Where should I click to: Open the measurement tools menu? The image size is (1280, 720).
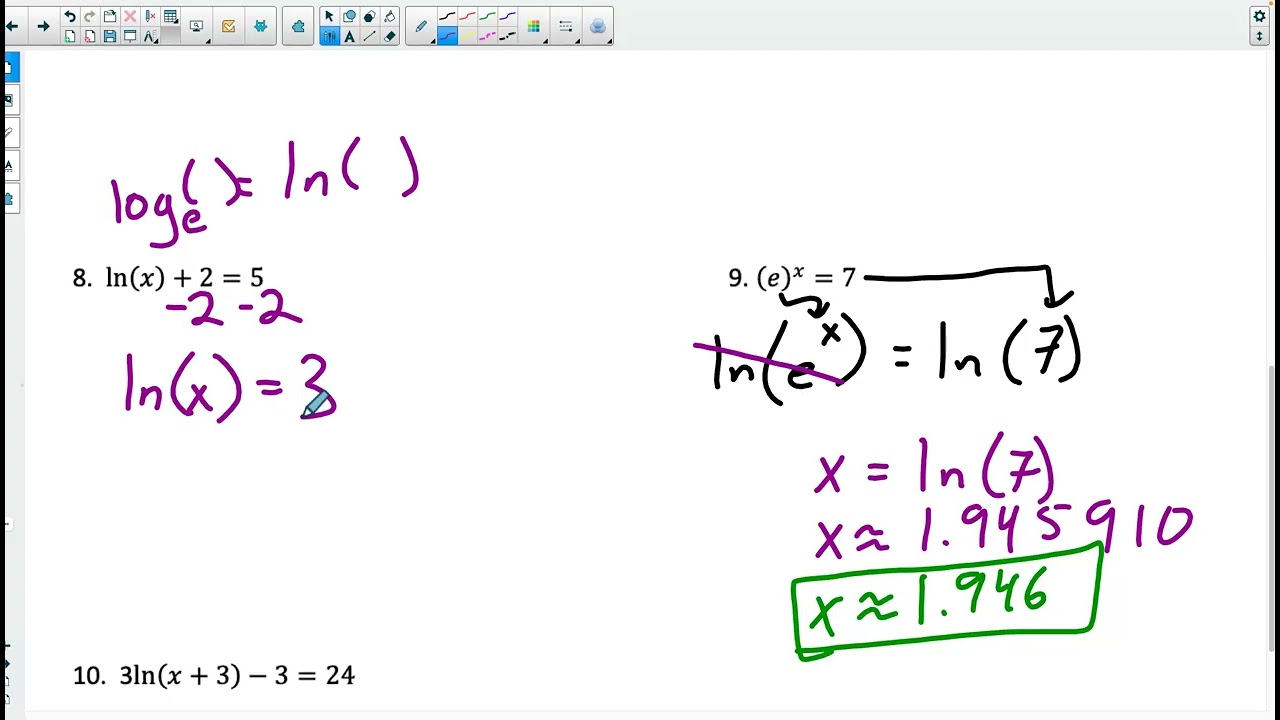150,36
